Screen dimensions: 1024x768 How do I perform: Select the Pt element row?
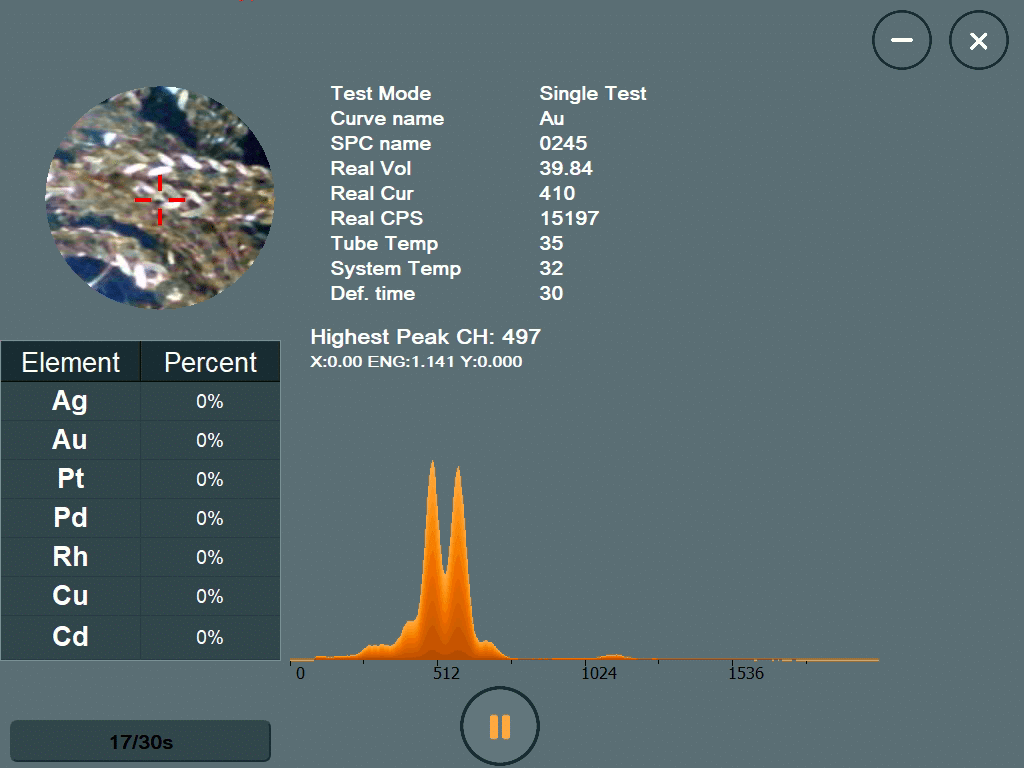pyautogui.click(x=140, y=479)
